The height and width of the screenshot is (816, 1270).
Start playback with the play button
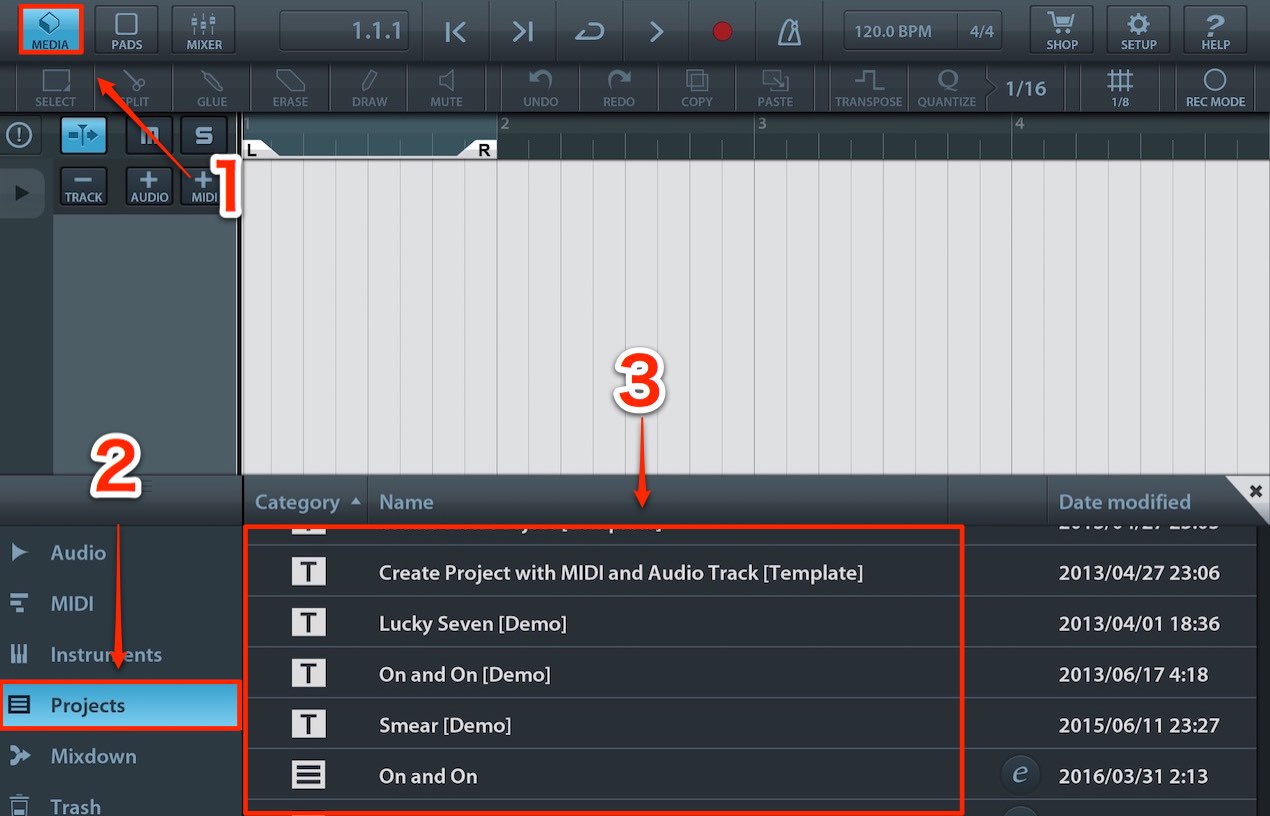[x=656, y=31]
